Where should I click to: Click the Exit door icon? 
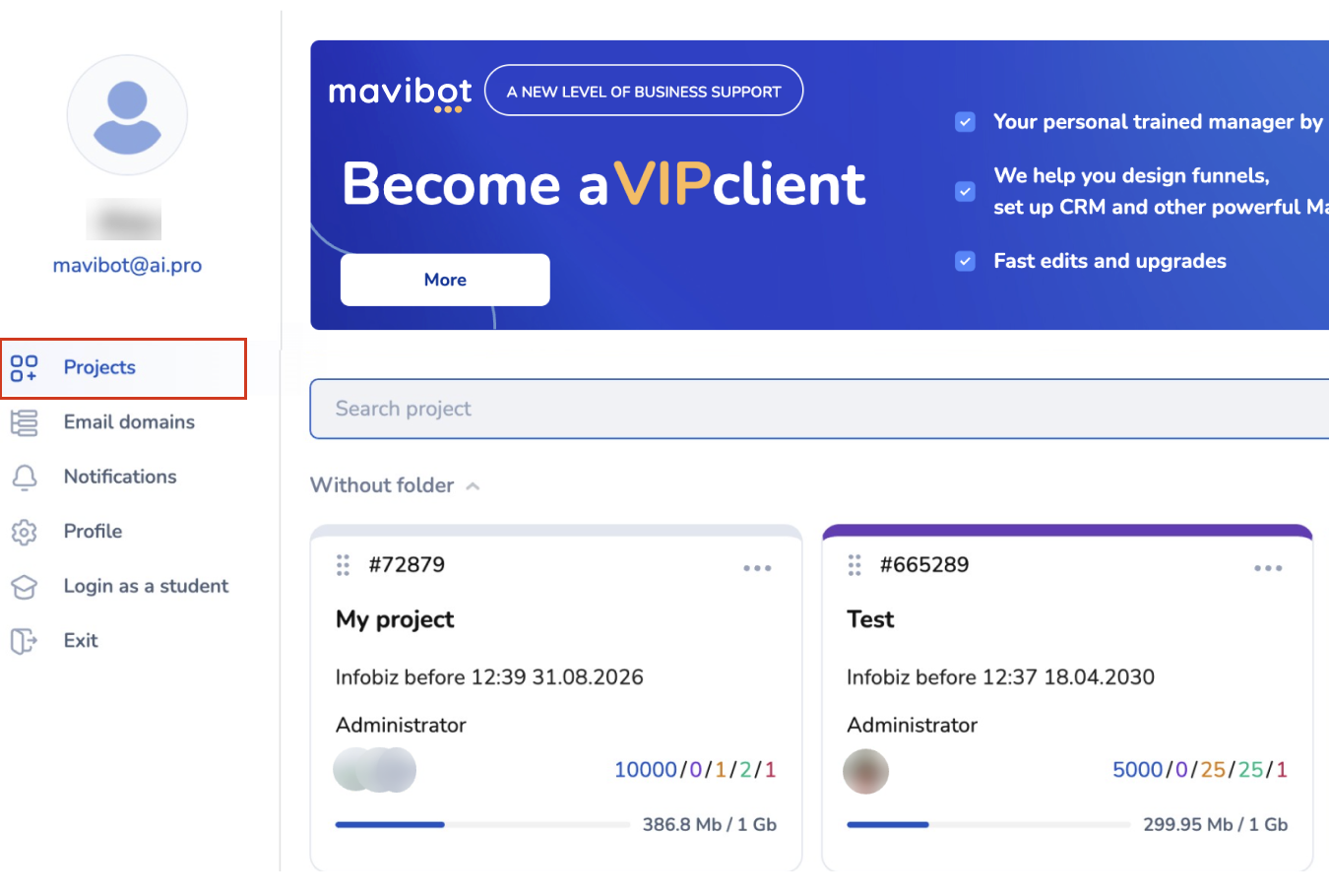24,641
